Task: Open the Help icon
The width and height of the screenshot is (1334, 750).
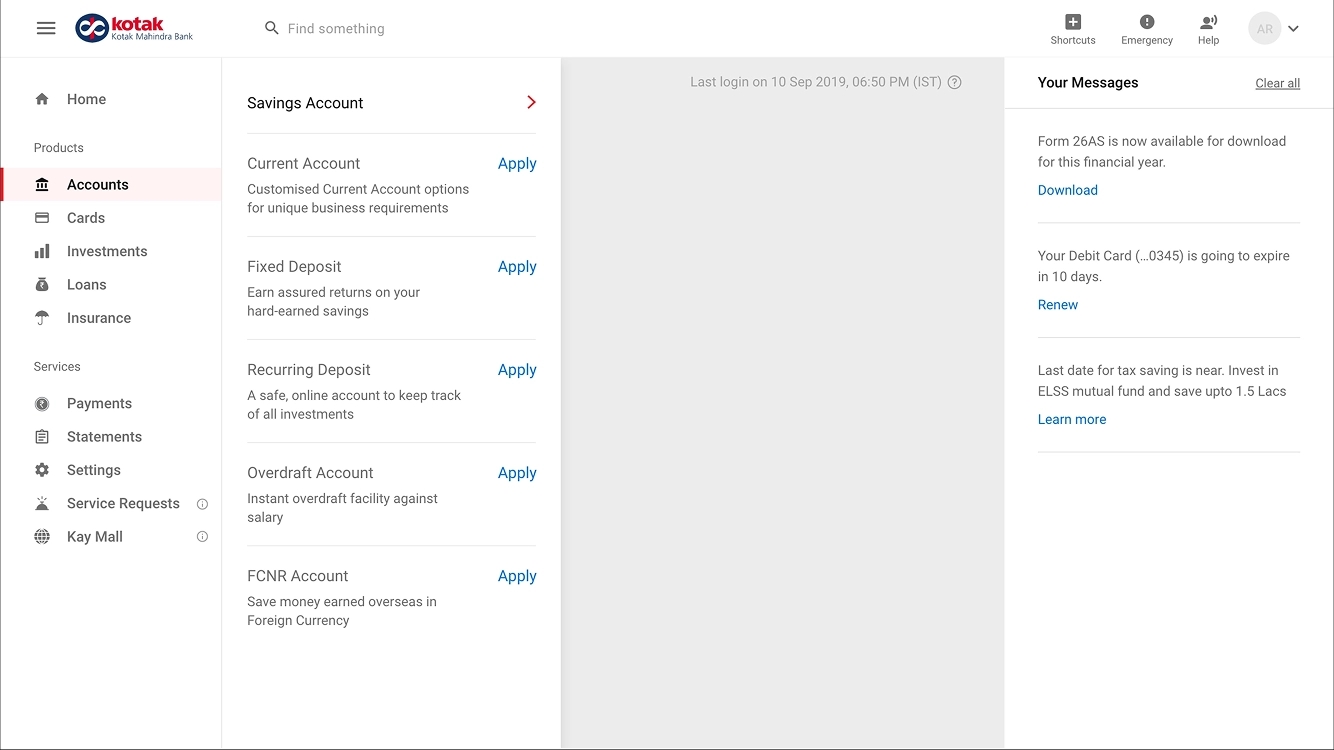Action: tap(1208, 22)
